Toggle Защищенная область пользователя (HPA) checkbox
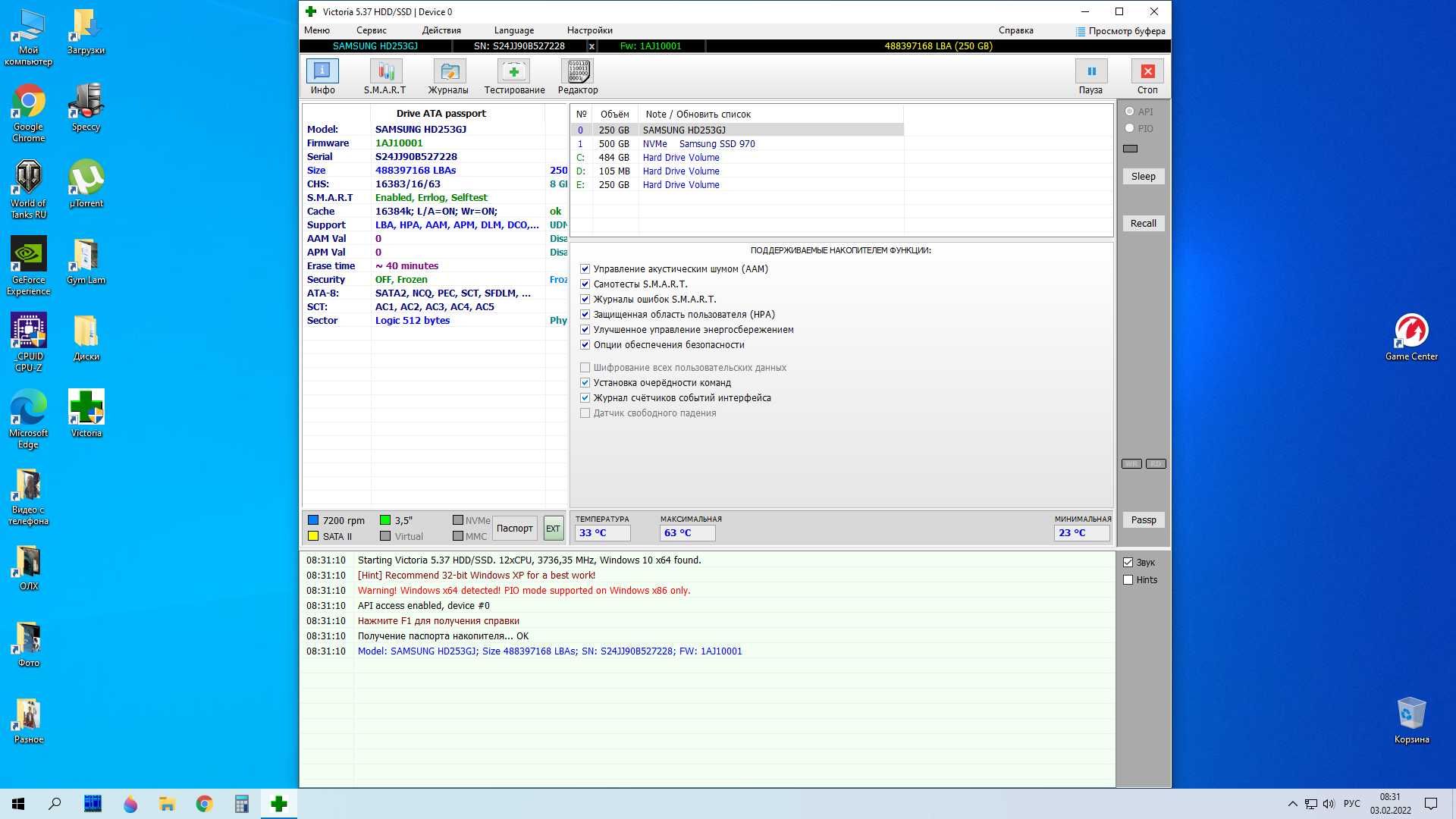The height and width of the screenshot is (819, 1456). click(585, 315)
